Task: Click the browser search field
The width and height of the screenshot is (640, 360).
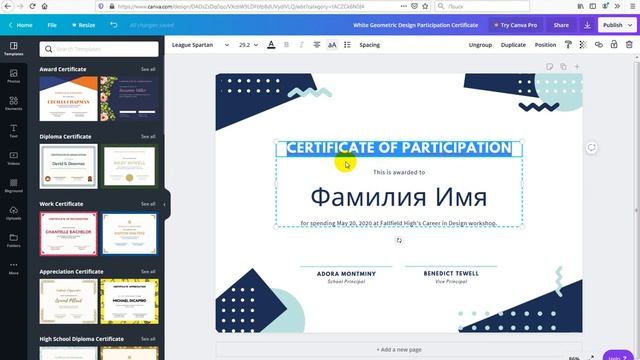Action: click(x=482, y=6)
